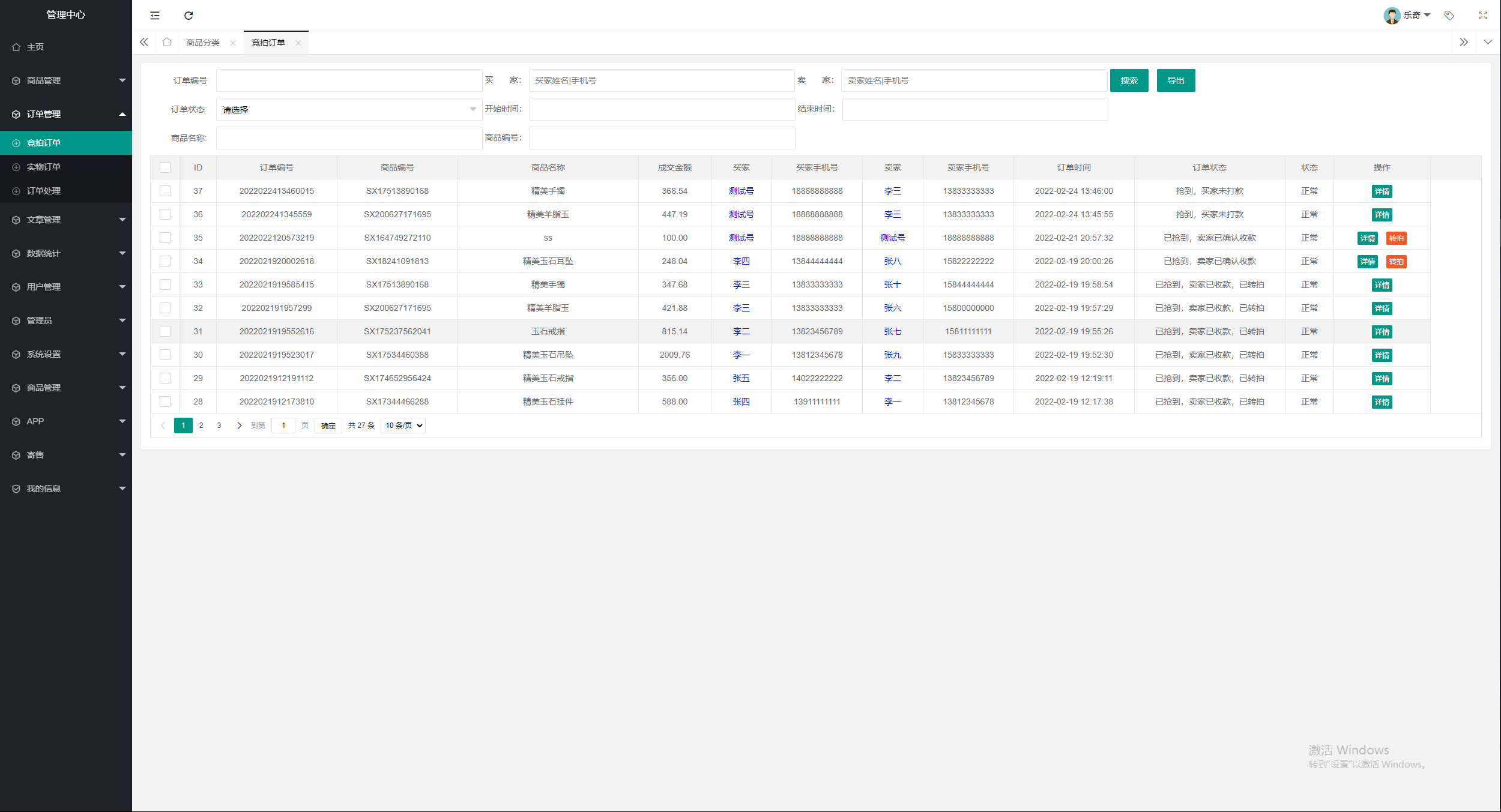
Task: Go to page 3 in pagination
Action: tap(219, 426)
